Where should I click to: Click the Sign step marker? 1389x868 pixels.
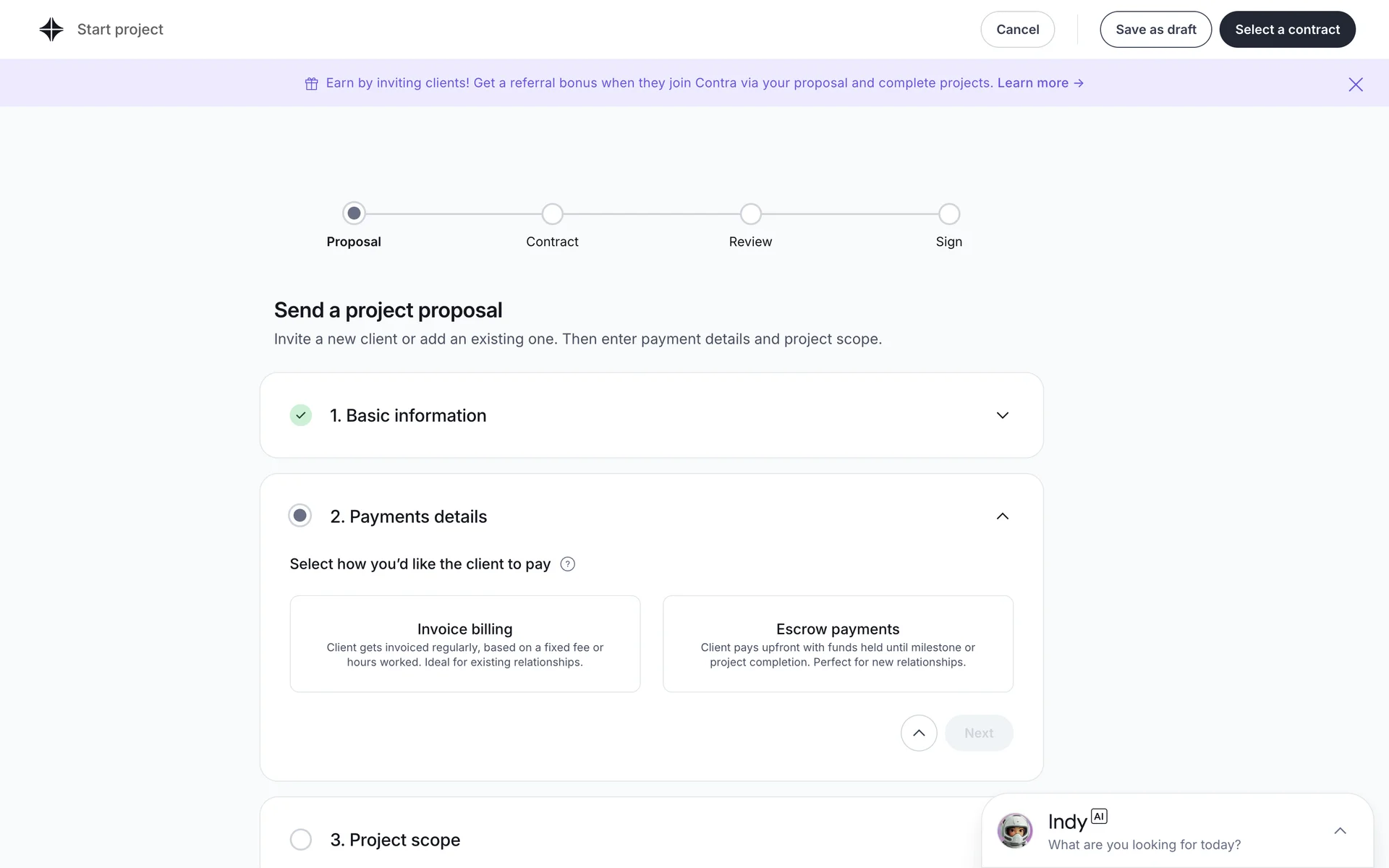pyautogui.click(x=948, y=214)
